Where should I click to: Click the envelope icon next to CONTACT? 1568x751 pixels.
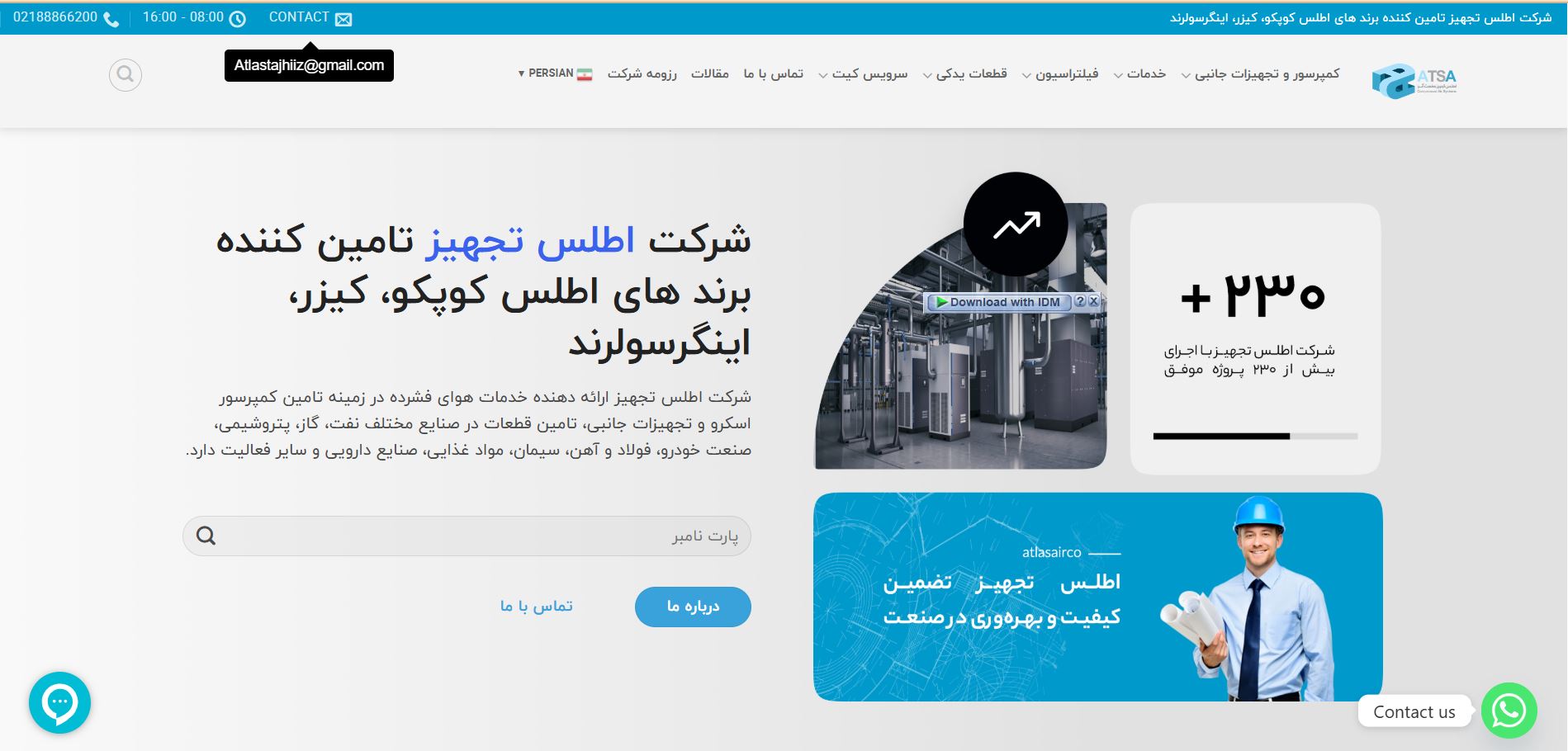(343, 19)
